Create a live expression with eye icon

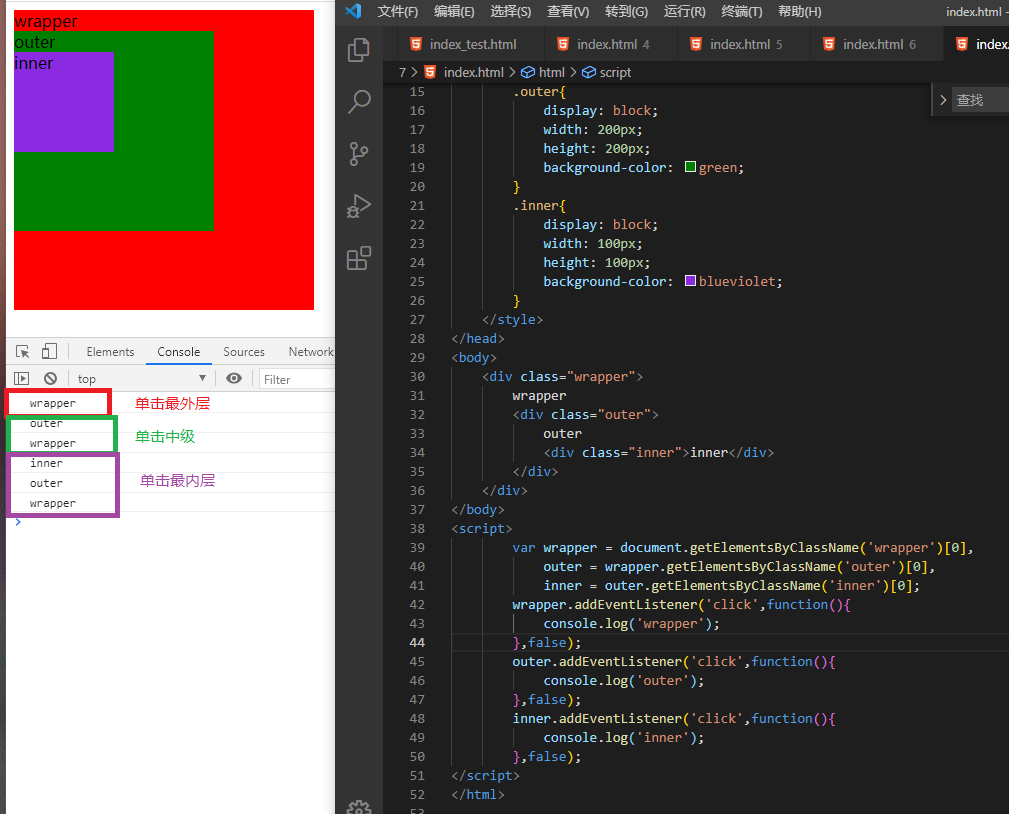234,378
